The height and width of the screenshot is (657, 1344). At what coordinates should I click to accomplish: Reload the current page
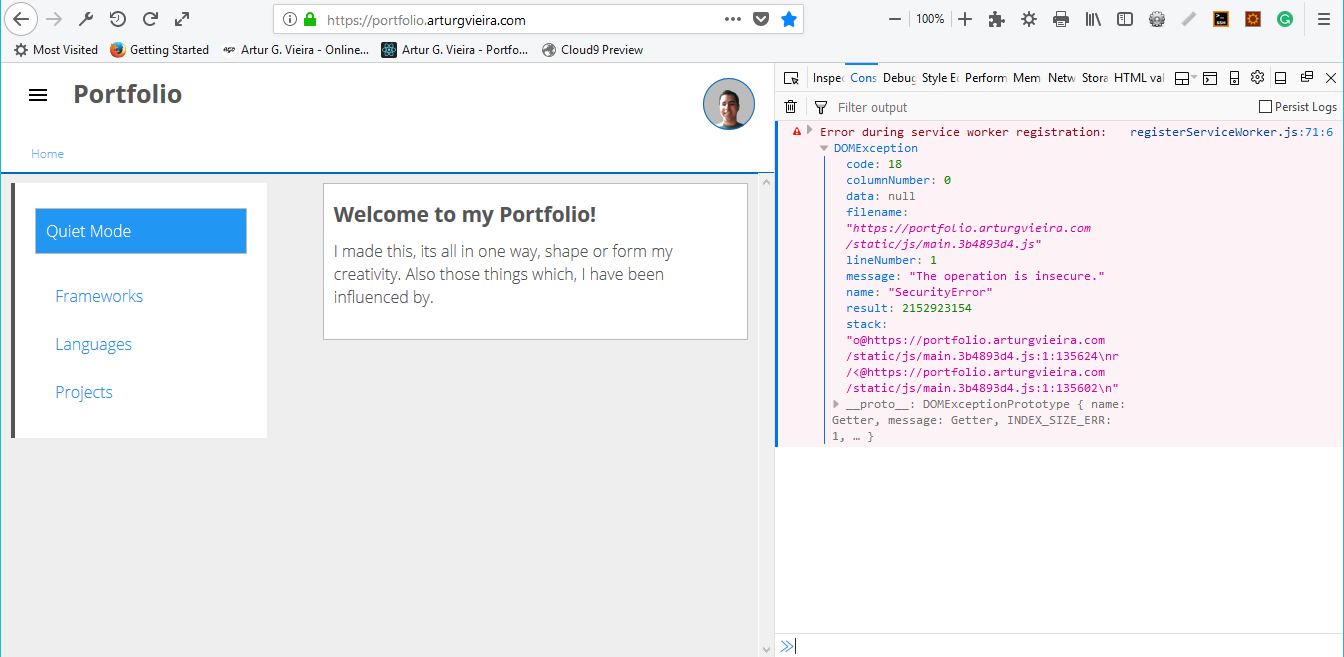coord(150,19)
